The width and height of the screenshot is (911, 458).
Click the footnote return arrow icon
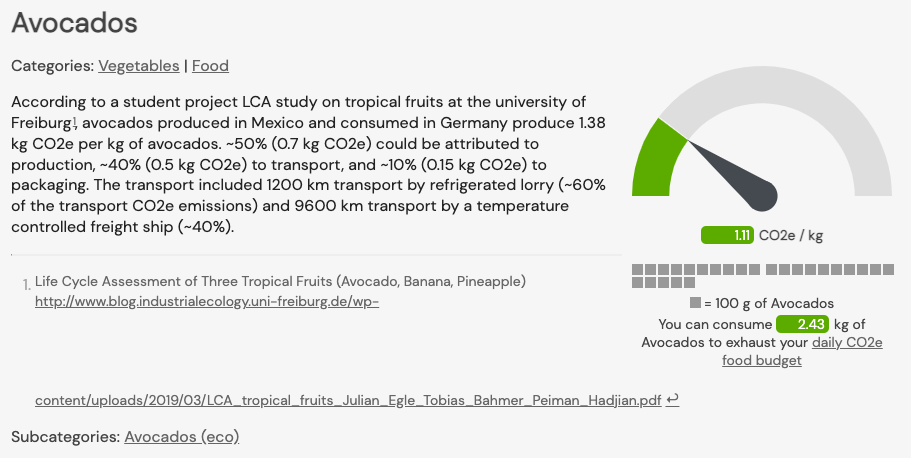672,400
